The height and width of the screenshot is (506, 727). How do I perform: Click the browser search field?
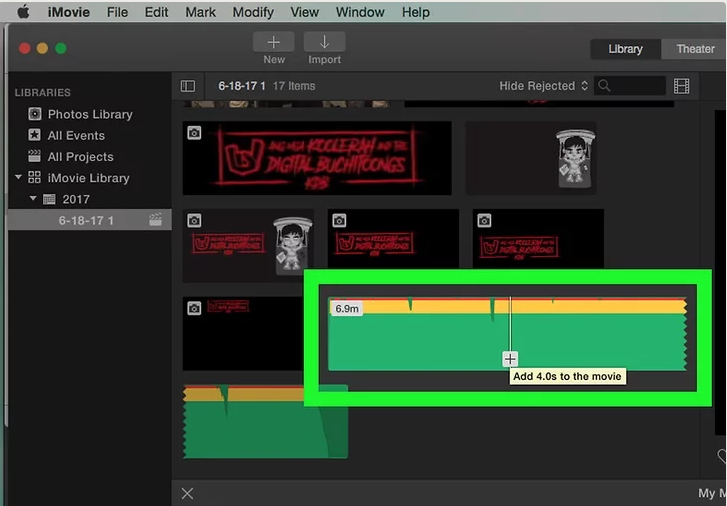[x=630, y=86]
